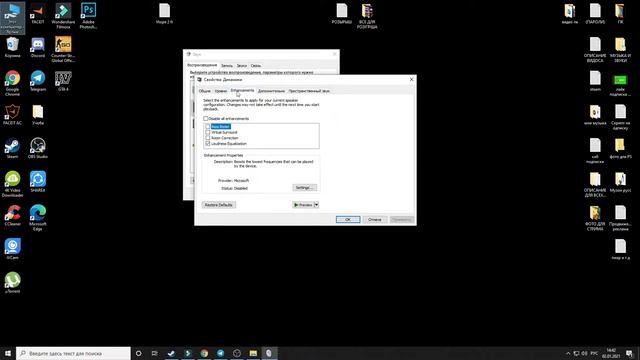The width and height of the screenshot is (640, 360).
Task: Select Запись tab in the Звук window
Action: (227, 66)
